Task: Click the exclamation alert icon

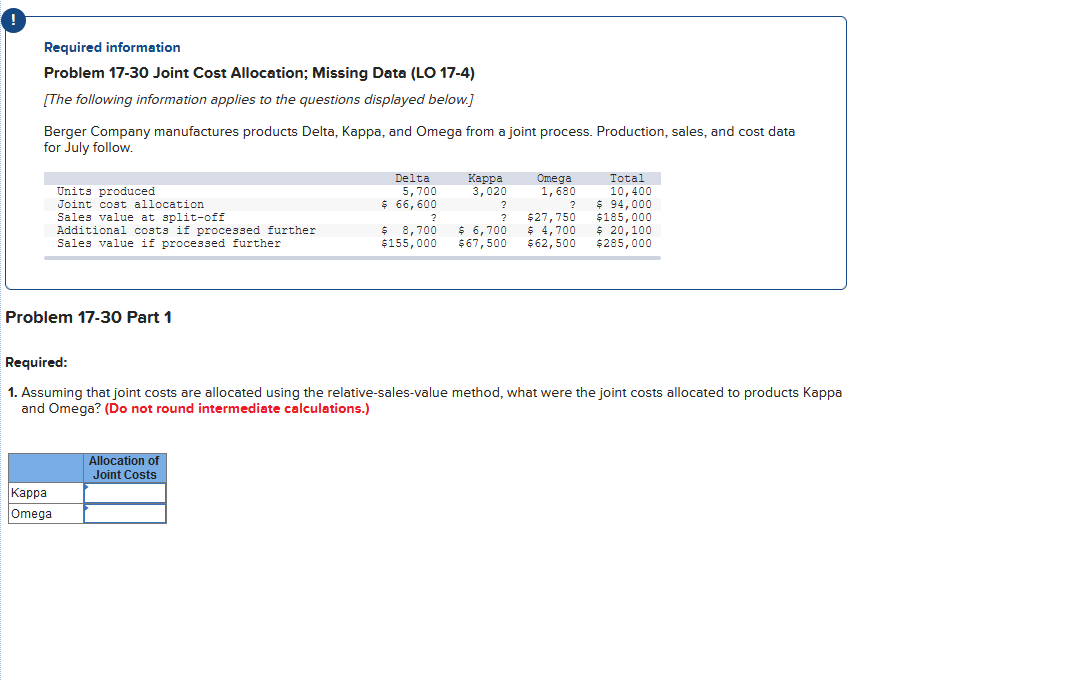Action: coord(13,20)
